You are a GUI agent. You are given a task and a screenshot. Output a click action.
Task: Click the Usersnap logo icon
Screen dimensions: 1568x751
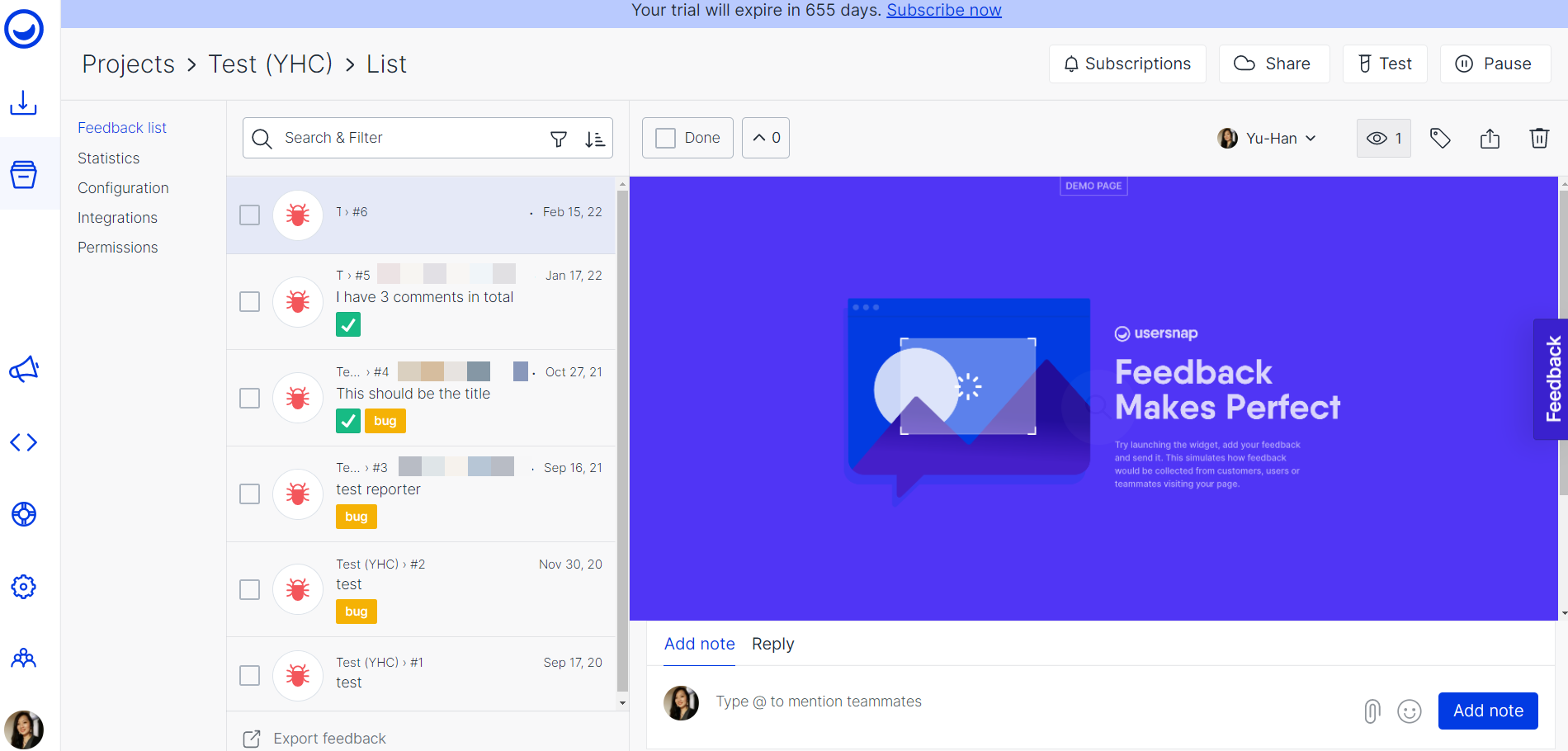pyautogui.click(x=24, y=30)
